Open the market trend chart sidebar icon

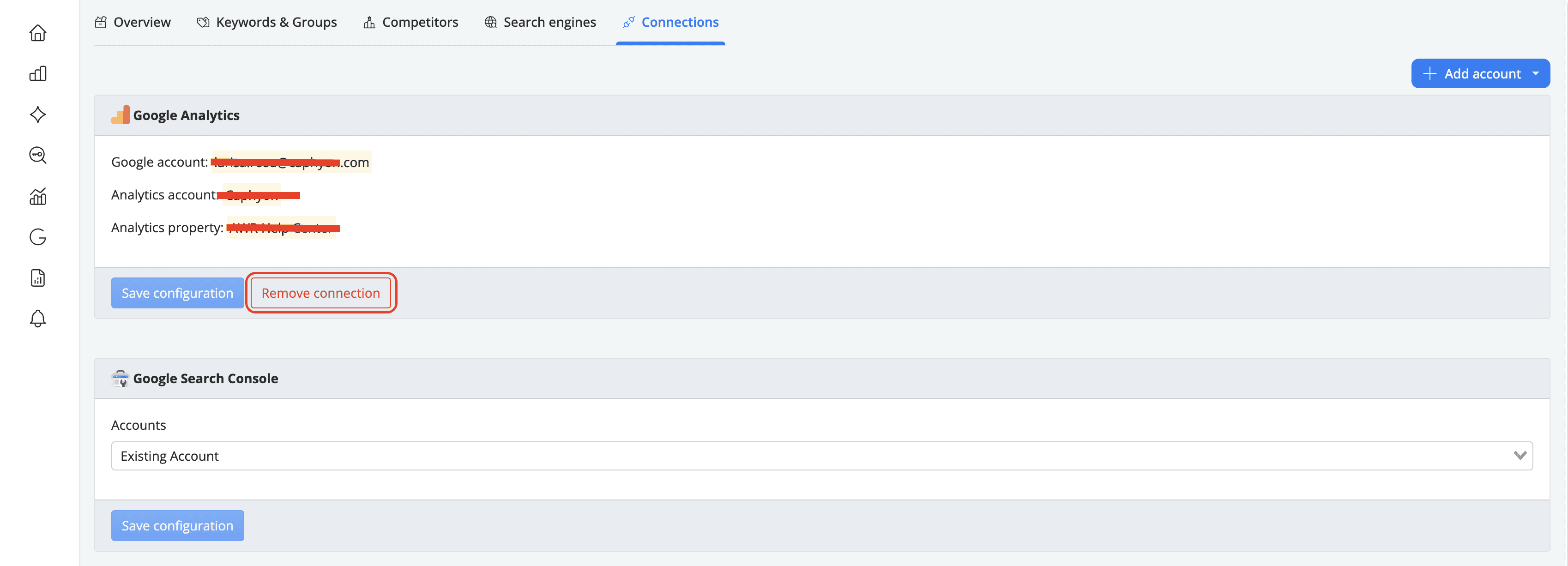[x=38, y=196]
